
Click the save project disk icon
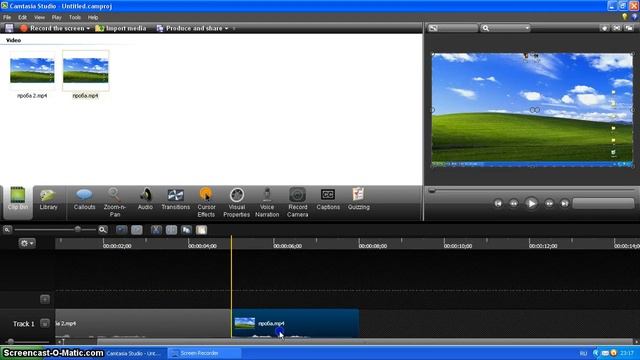9,28
